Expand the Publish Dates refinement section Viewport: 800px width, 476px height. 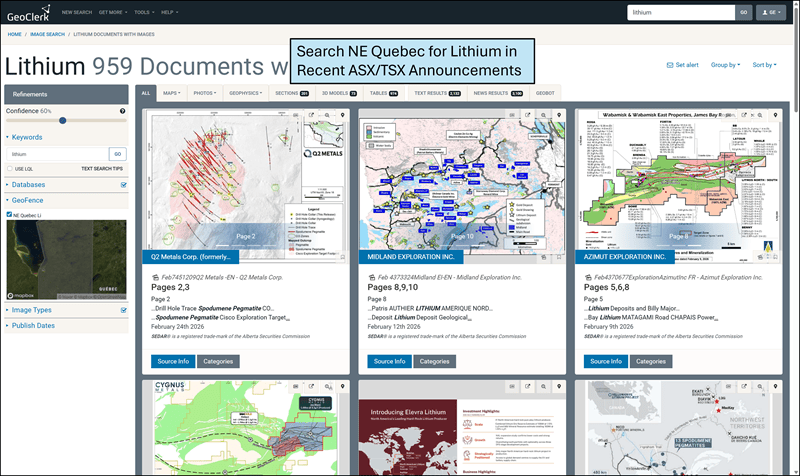[x=33, y=325]
